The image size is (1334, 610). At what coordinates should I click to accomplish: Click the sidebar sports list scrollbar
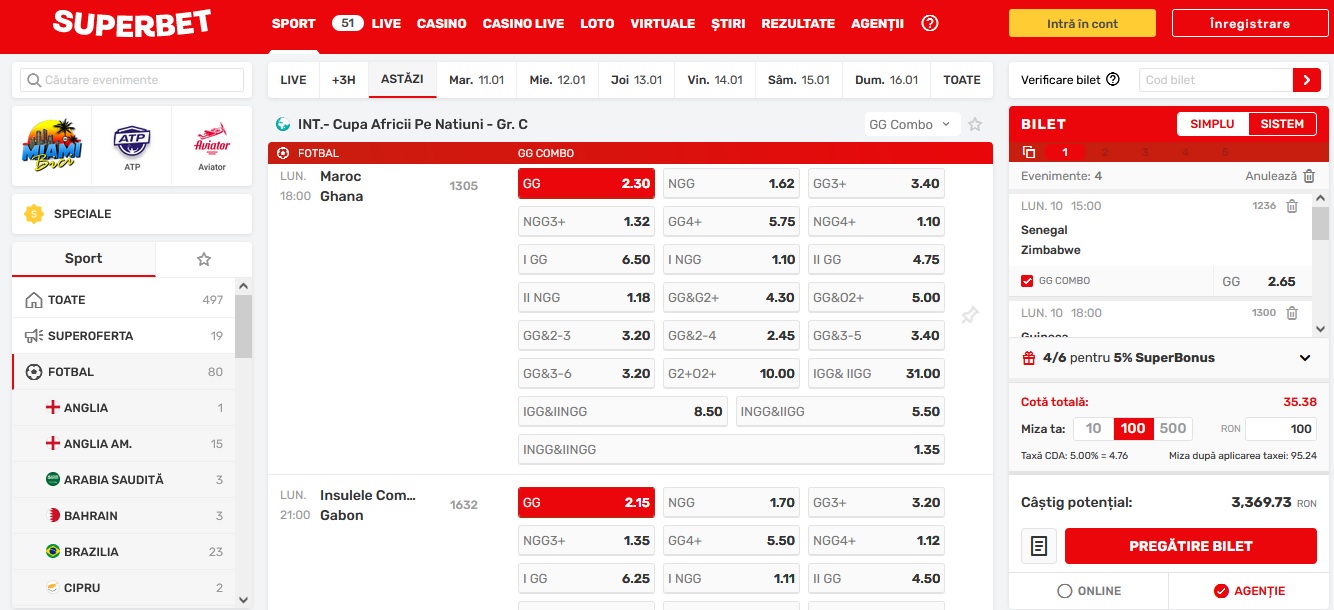point(243,326)
